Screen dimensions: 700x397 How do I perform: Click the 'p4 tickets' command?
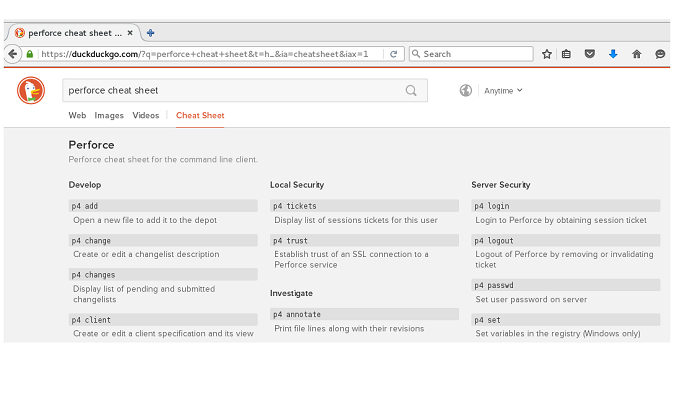[364, 206]
